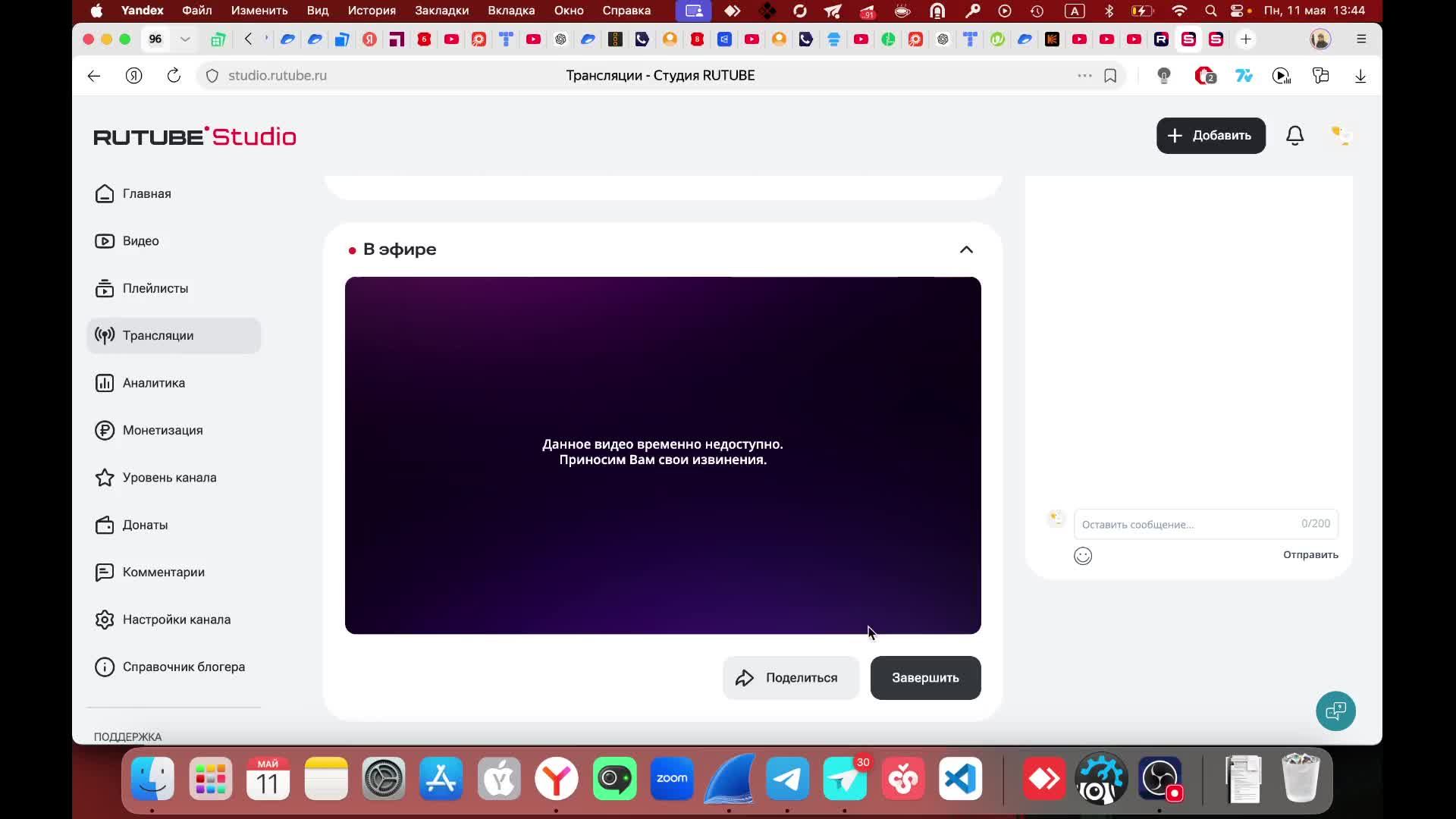Click the Добавить button
The height and width of the screenshot is (819, 1456).
tap(1210, 136)
